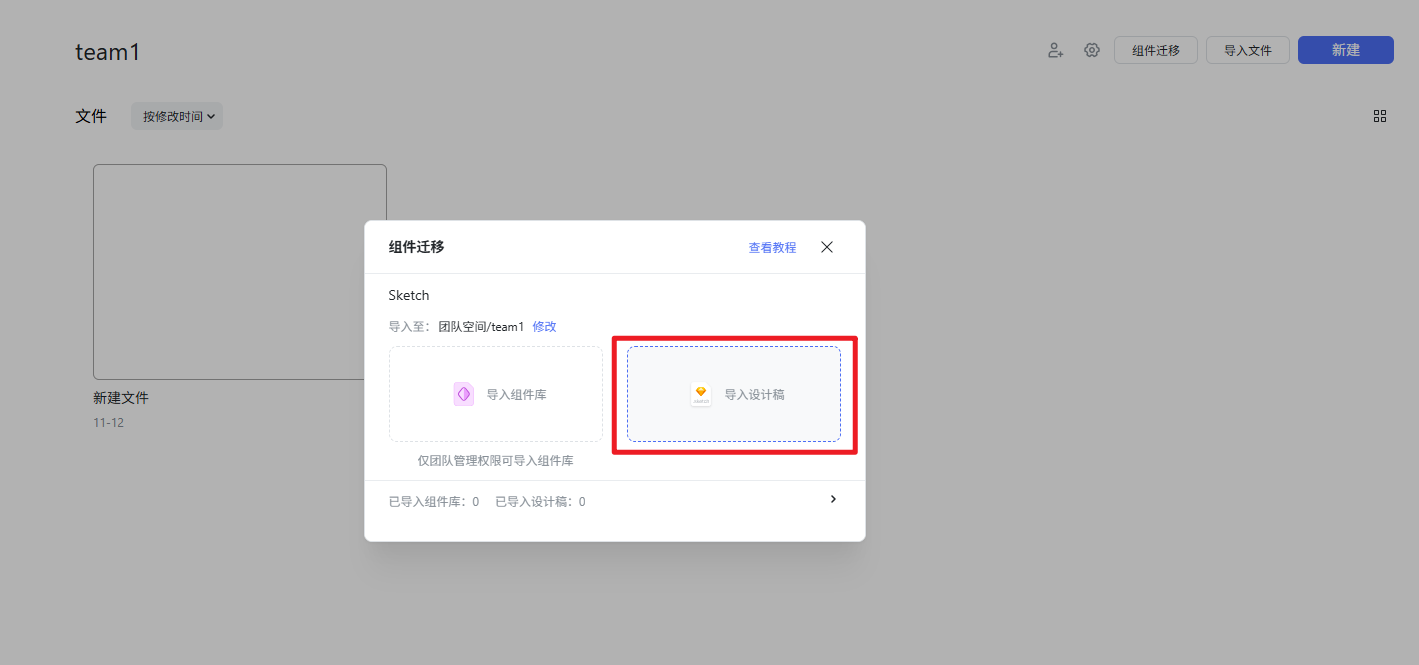Open the 按修改时间 sort dropdown

(x=176, y=116)
